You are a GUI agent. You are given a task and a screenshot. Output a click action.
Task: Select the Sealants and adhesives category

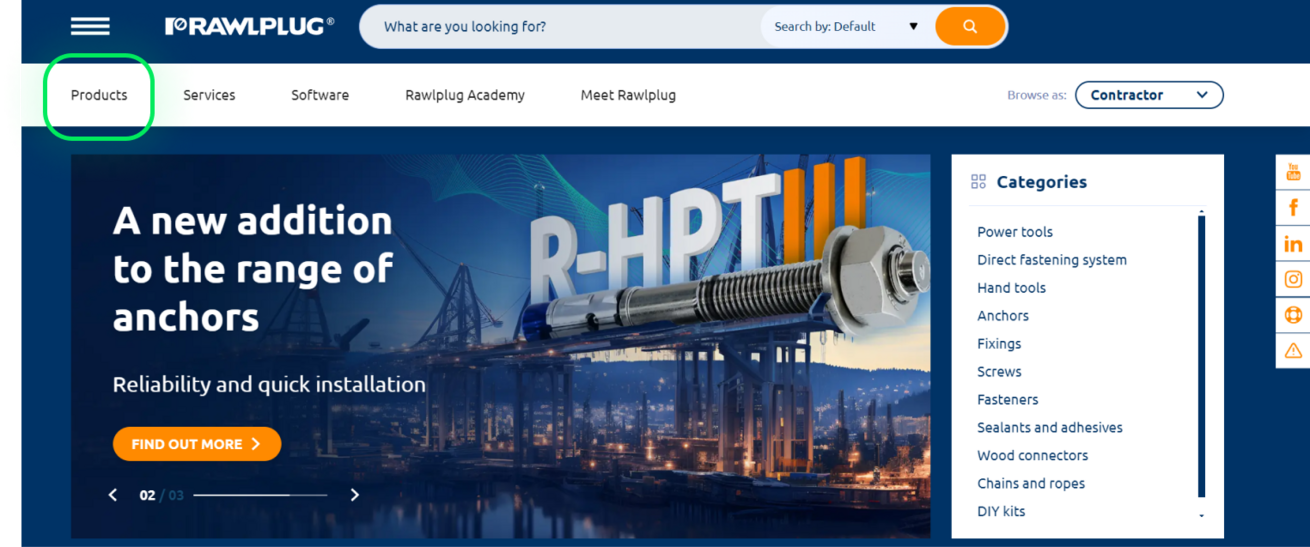pyautogui.click(x=1050, y=428)
